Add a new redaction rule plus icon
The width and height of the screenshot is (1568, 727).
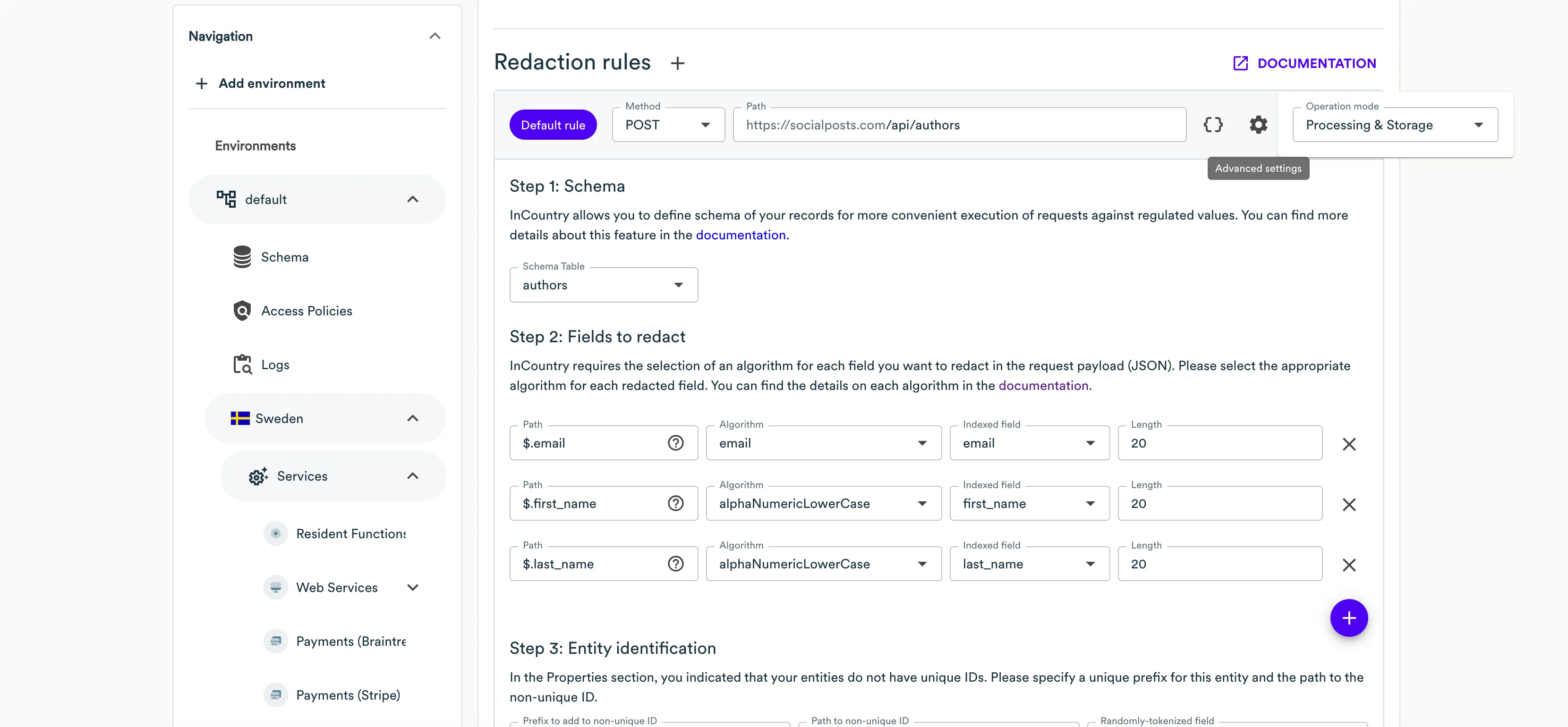click(677, 63)
